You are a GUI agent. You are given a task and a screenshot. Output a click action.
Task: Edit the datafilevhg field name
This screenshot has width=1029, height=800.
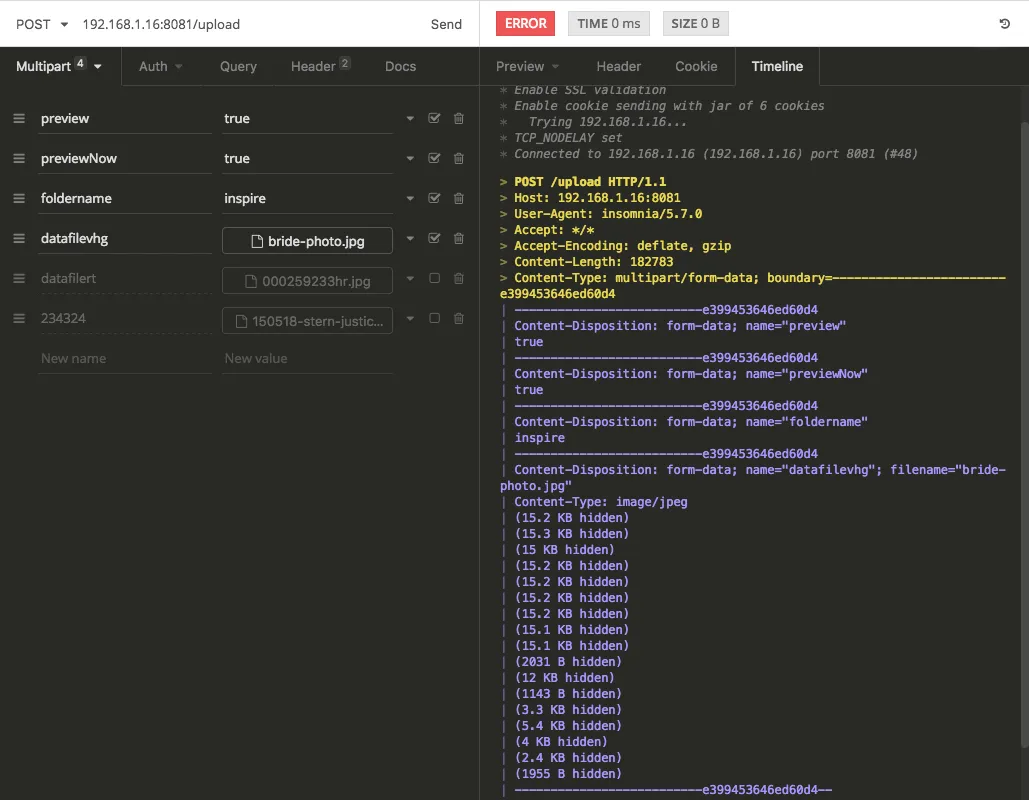coord(125,238)
